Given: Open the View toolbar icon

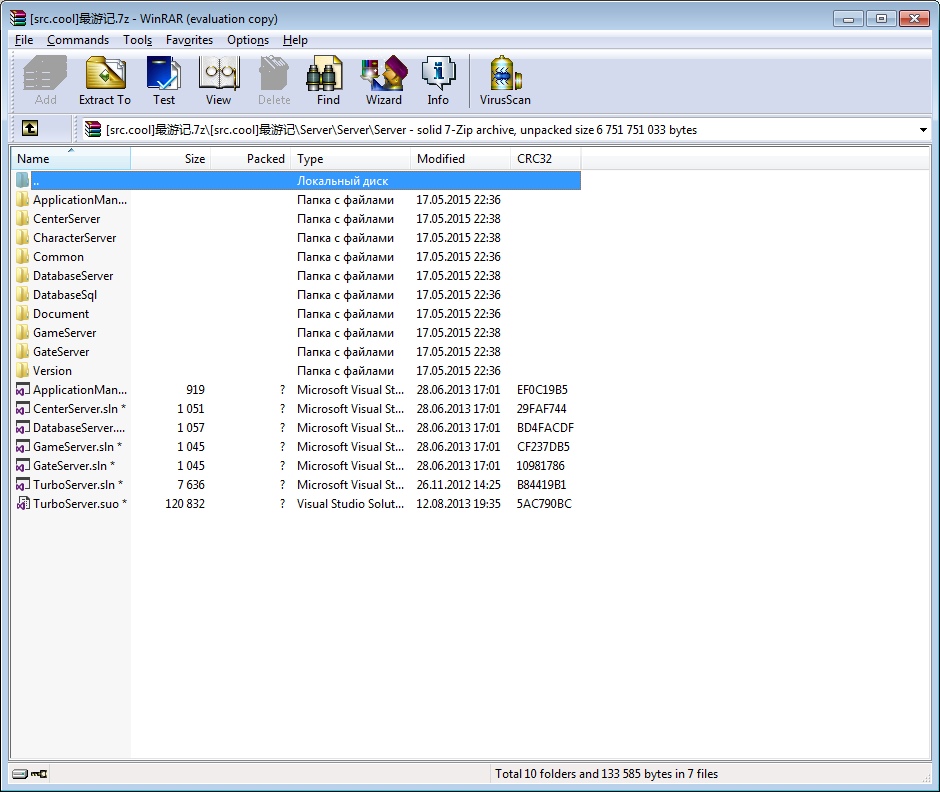Looking at the screenshot, I should click(218, 80).
